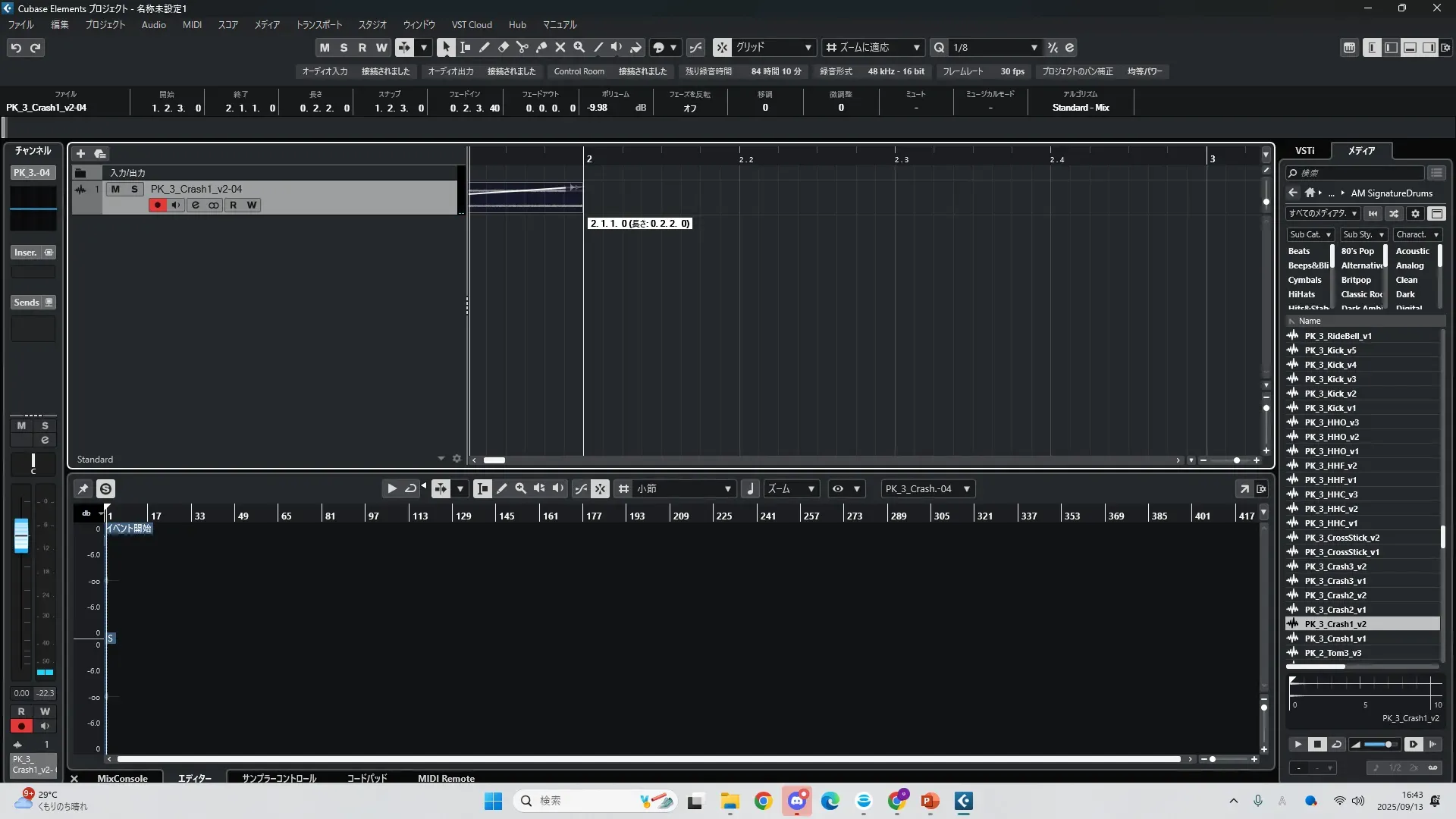Open the MixConsole lower zone tab
1456x819 pixels.
click(122, 778)
